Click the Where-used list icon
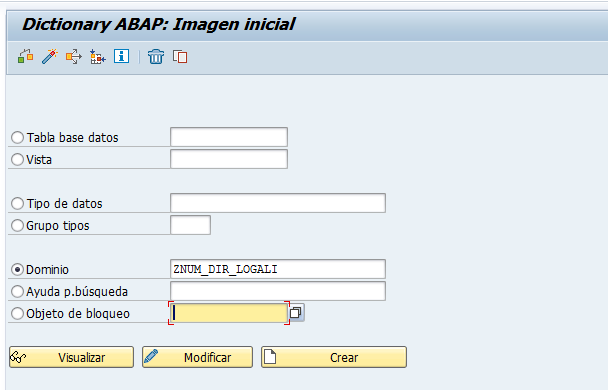This screenshot has width=608, height=390. [x=74, y=56]
